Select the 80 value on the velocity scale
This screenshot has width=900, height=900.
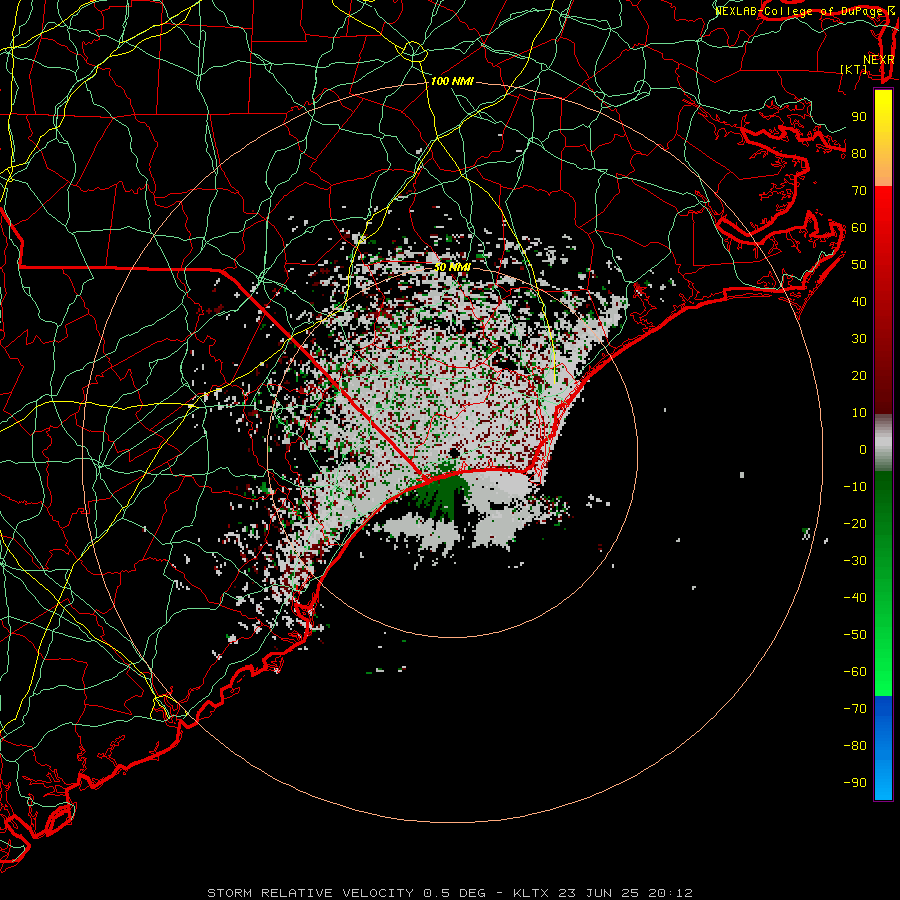[859, 154]
